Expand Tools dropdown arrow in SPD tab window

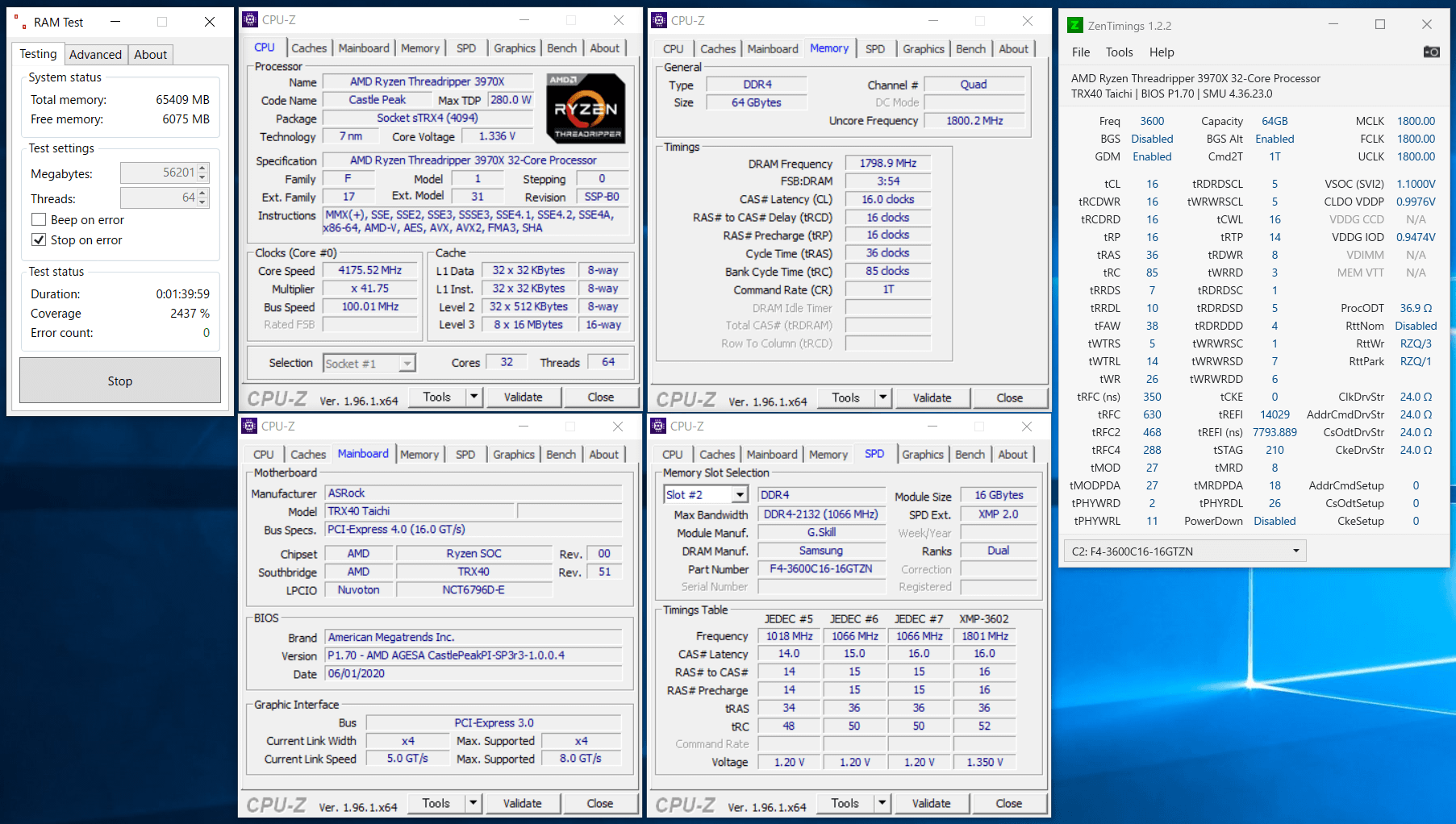[x=882, y=803]
